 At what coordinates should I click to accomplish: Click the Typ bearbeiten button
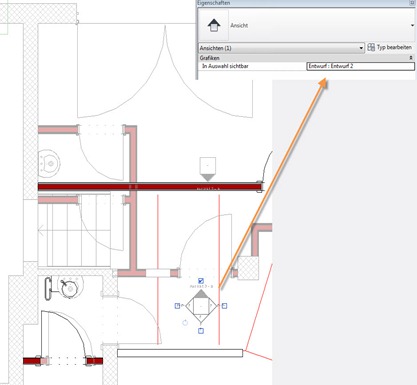(390, 48)
